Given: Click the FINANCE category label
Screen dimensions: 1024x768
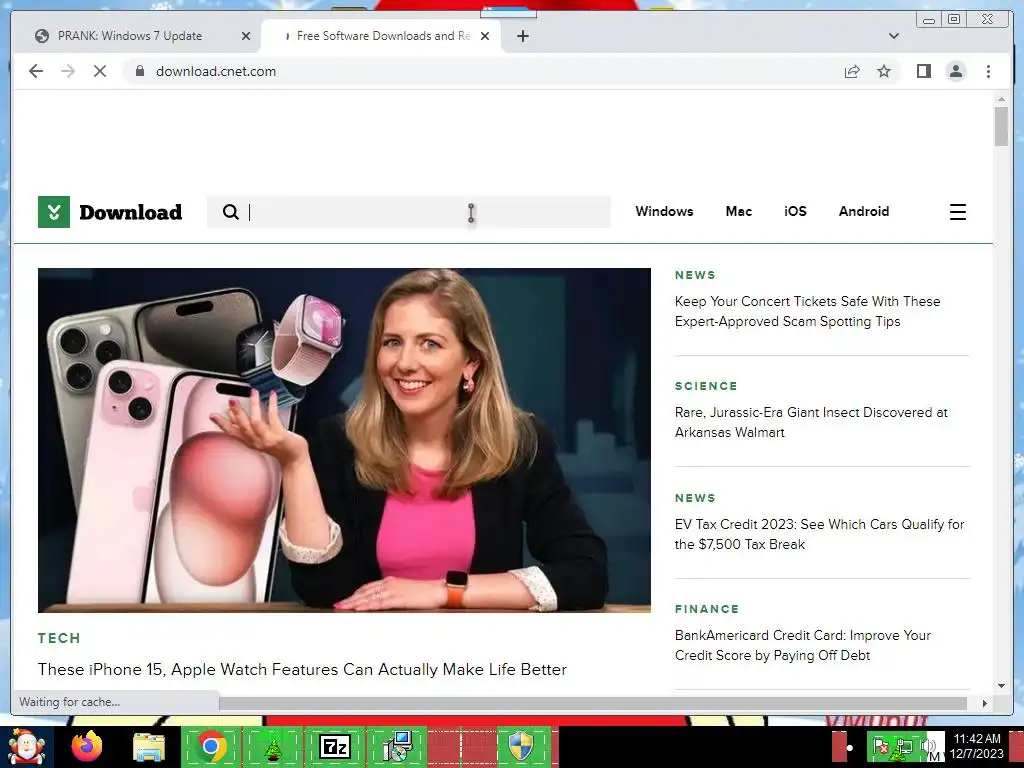Looking at the screenshot, I should [707, 609].
